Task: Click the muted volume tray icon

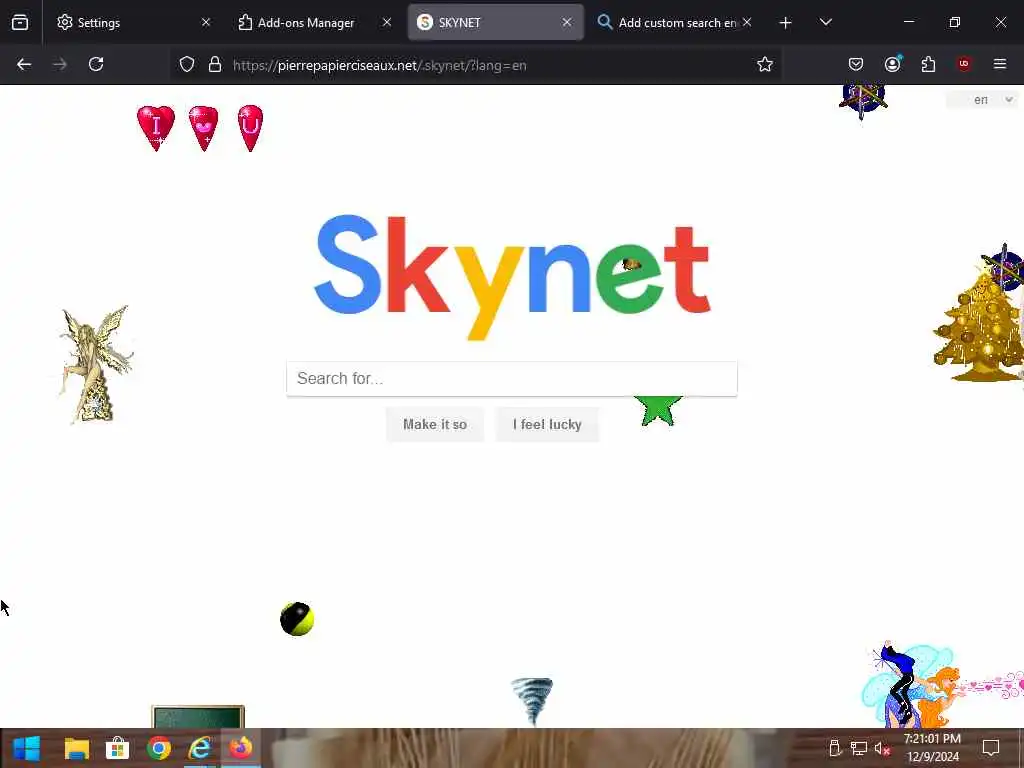Action: tap(882, 748)
